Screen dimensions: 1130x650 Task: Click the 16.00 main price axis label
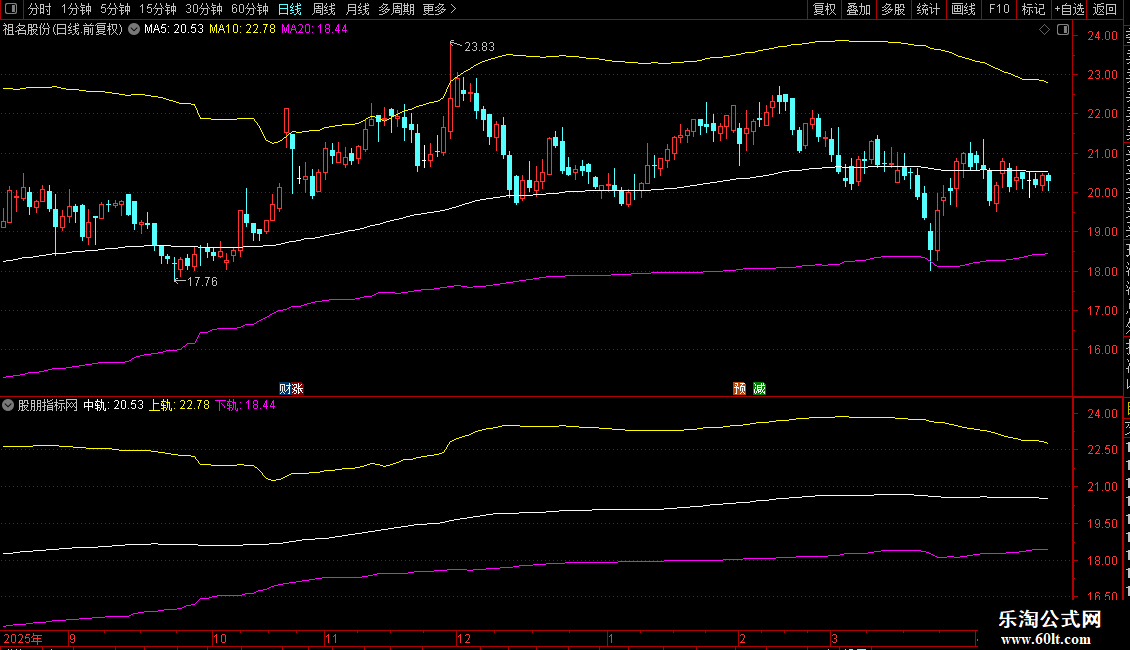(x=1102, y=350)
